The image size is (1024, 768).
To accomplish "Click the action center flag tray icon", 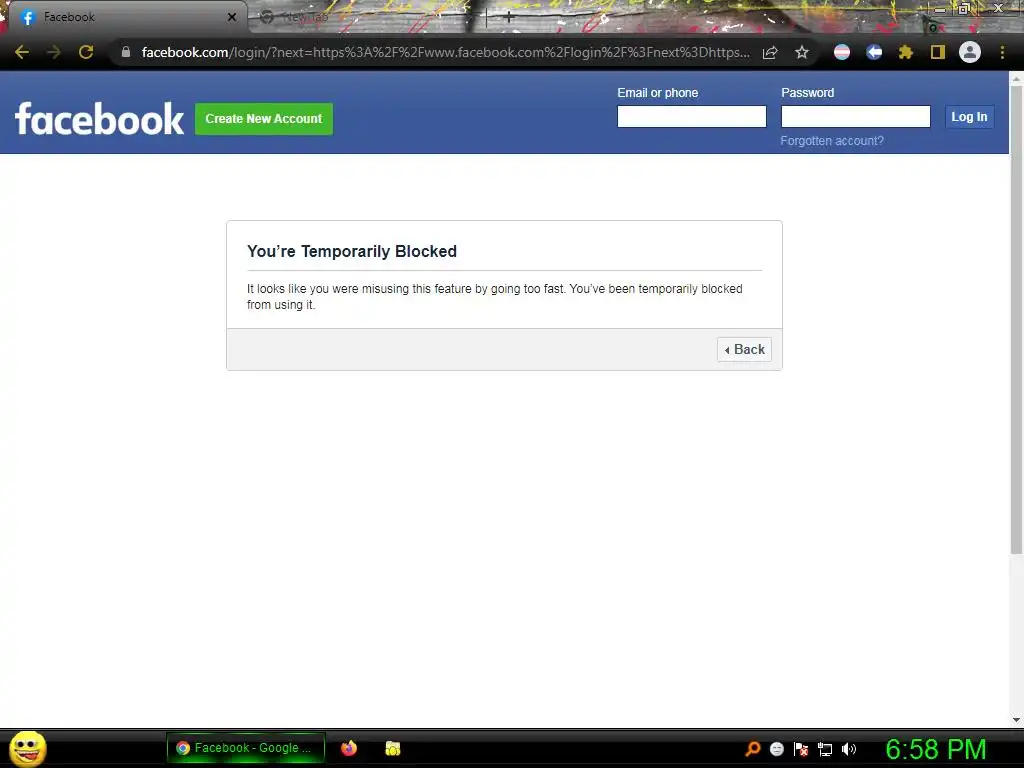I will [801, 749].
